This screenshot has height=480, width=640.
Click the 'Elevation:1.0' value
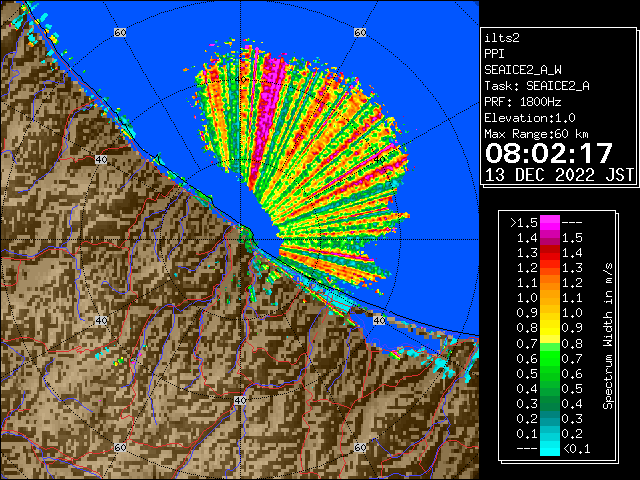coord(530,118)
